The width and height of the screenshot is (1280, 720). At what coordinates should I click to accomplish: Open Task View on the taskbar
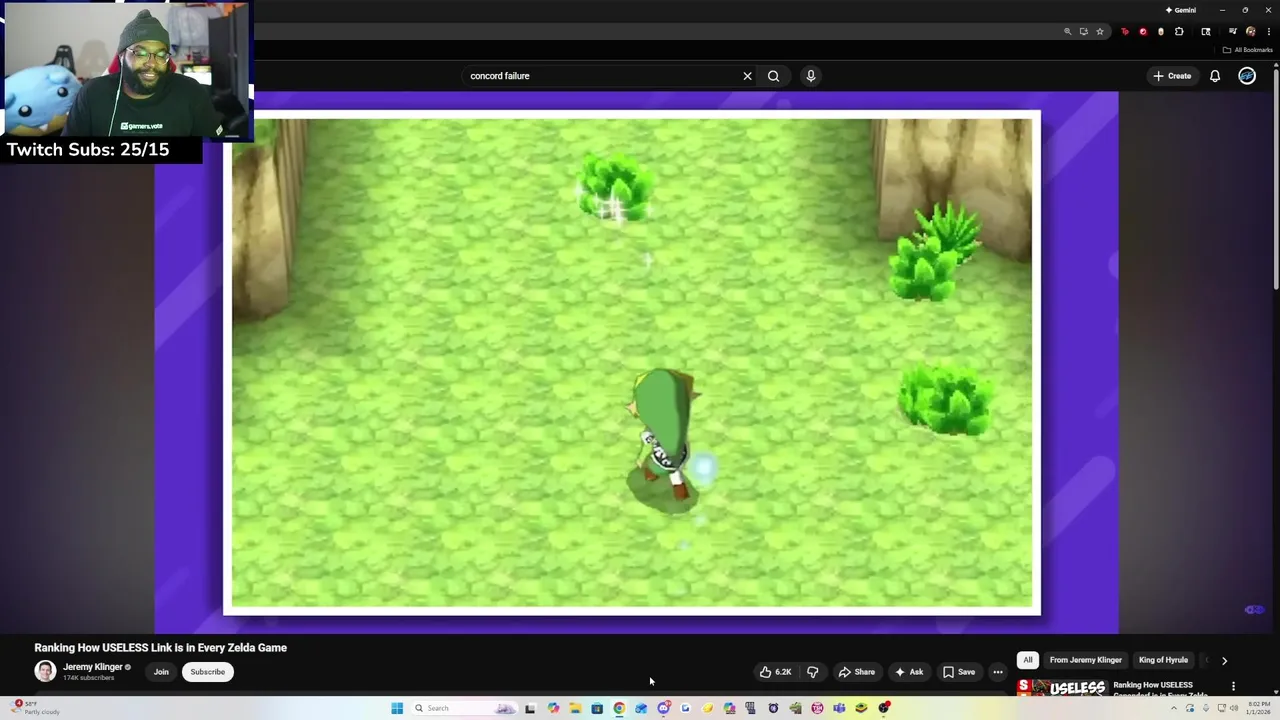coord(530,708)
